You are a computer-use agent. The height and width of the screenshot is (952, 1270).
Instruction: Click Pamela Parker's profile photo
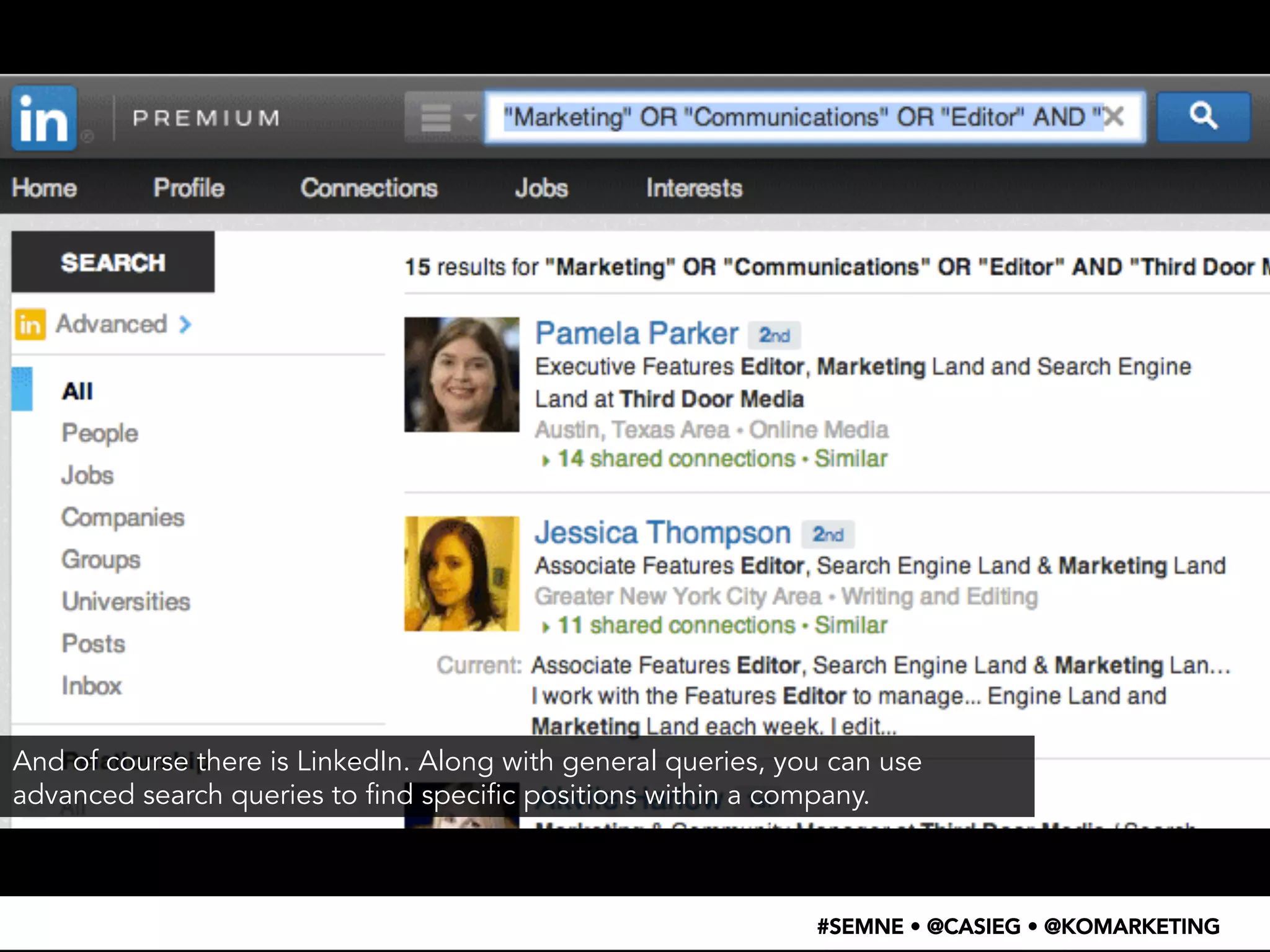[x=462, y=374]
